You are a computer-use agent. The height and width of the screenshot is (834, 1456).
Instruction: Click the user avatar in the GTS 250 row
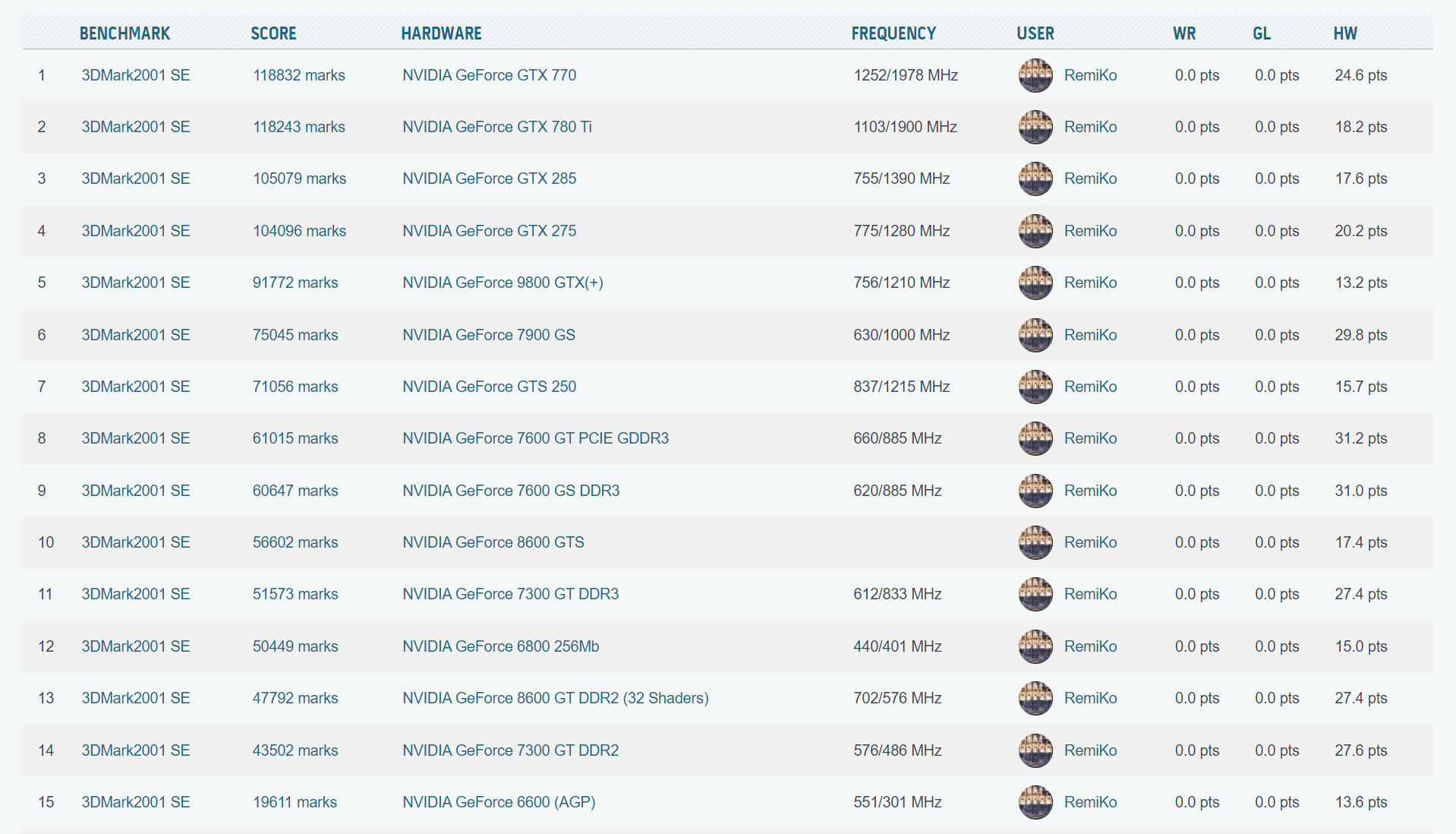pyautogui.click(x=1035, y=387)
